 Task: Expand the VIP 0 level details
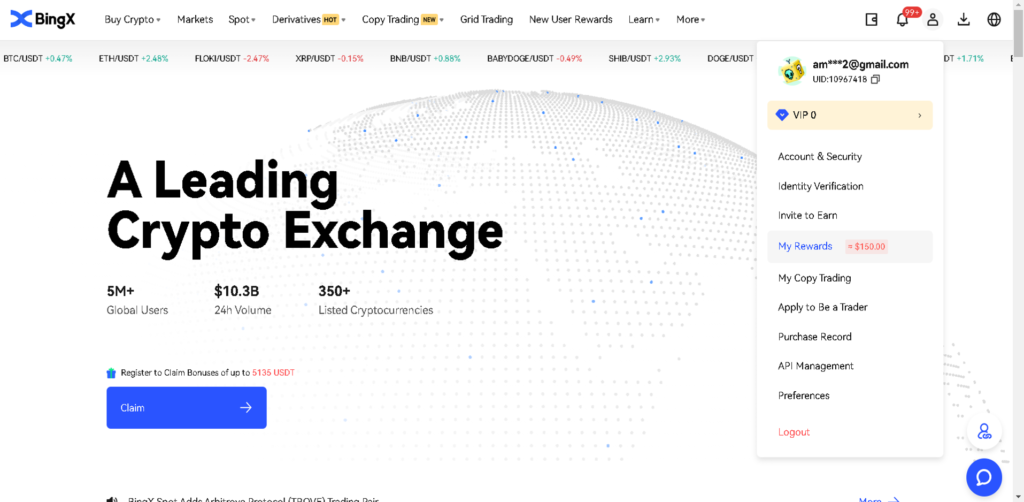[850, 115]
